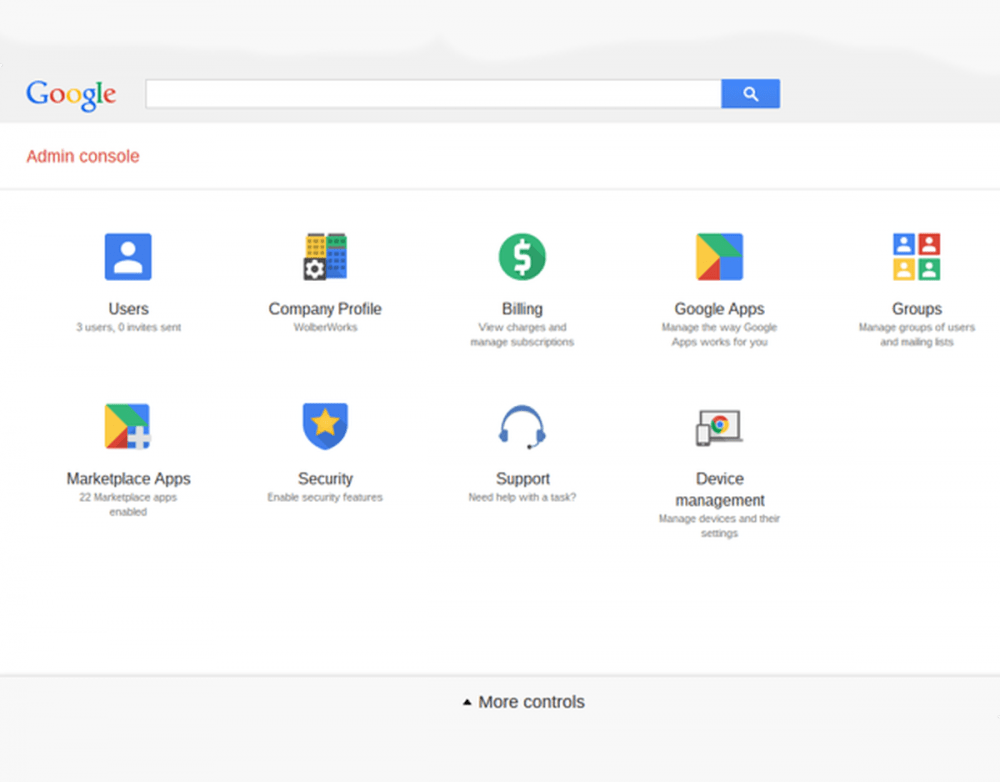Screen dimensions: 1000x782
Task: Select the Google Apps icon
Action: 718,256
